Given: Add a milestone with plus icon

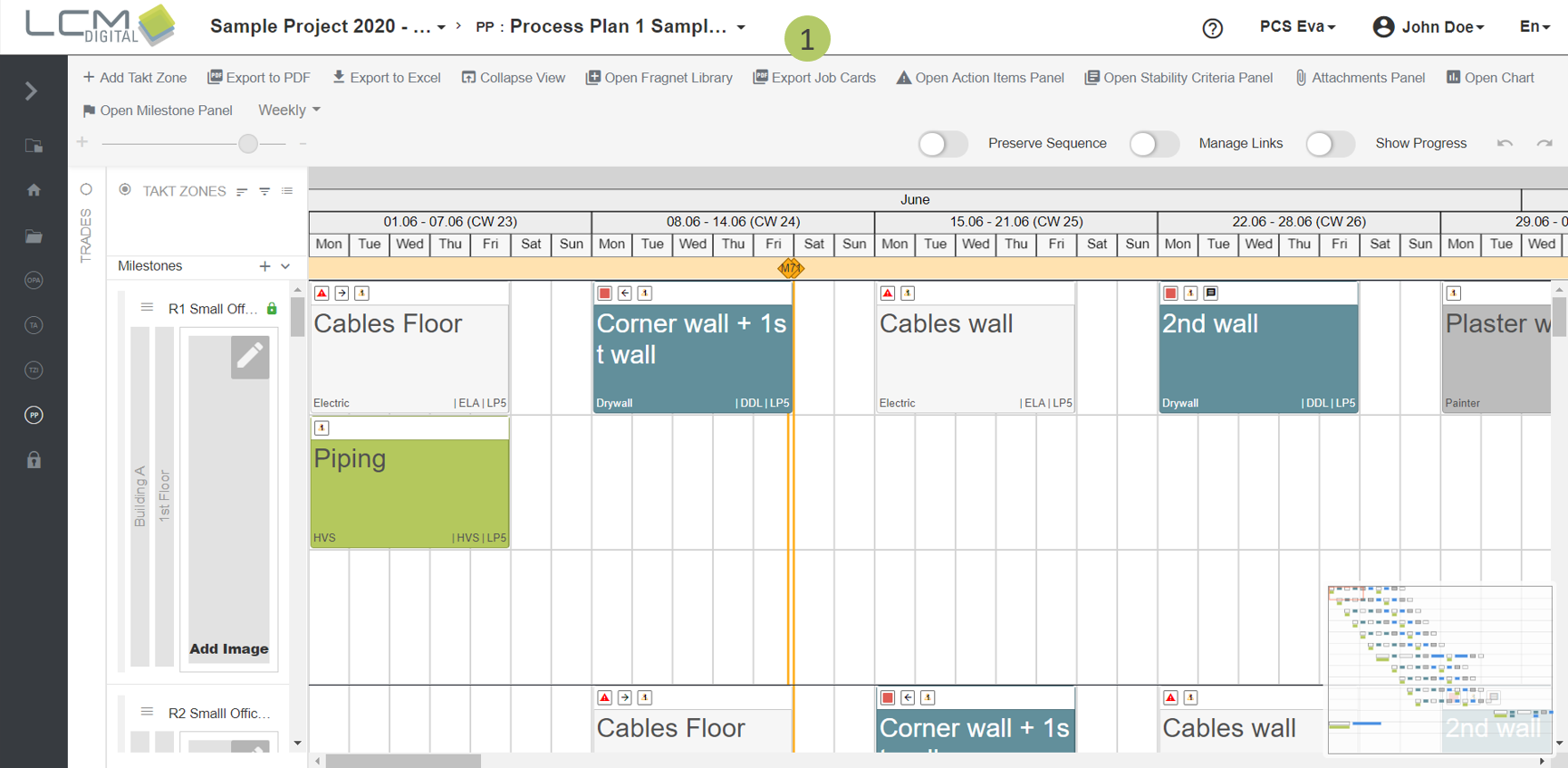Looking at the screenshot, I should 265,266.
